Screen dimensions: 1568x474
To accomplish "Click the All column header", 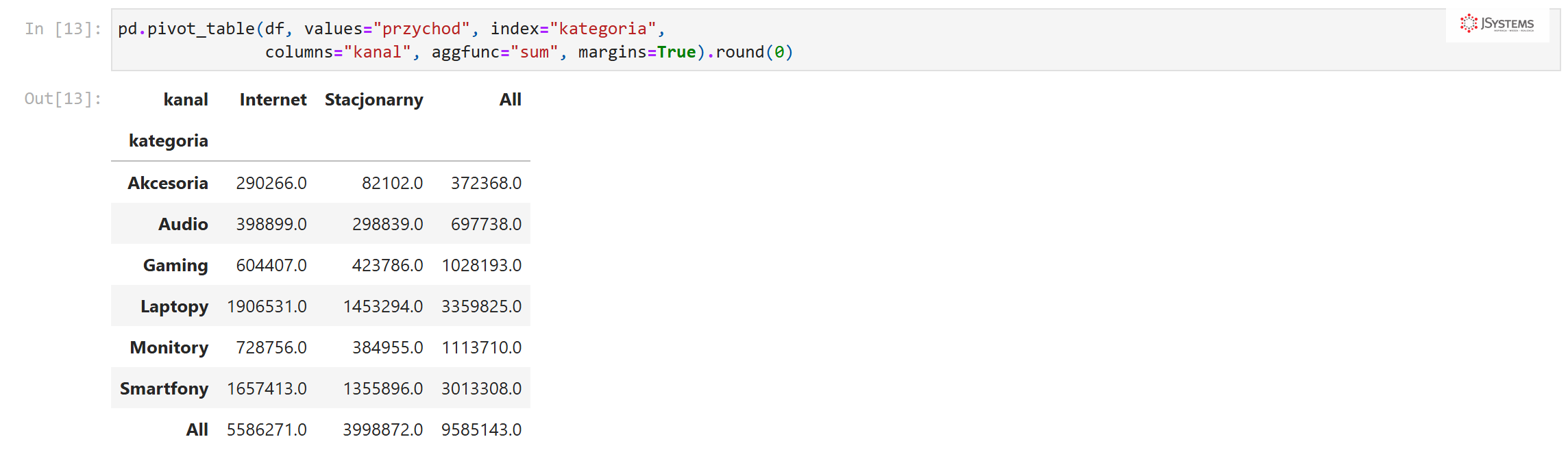I will click(x=511, y=100).
